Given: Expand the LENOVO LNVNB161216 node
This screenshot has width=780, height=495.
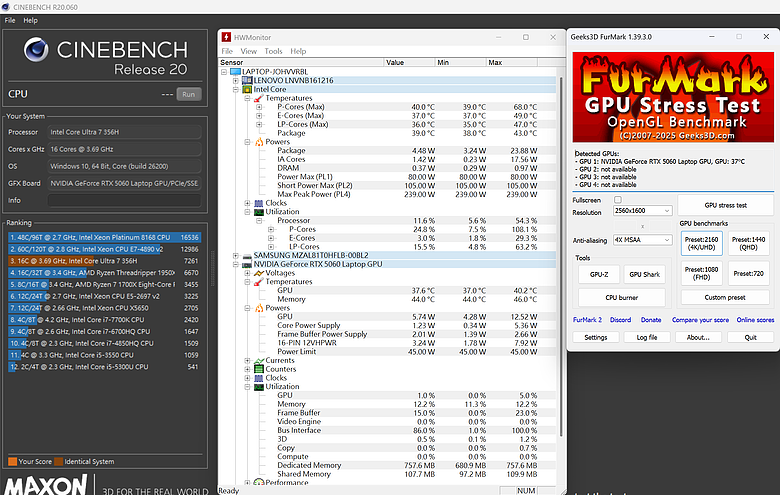Looking at the screenshot, I should tap(236, 81).
